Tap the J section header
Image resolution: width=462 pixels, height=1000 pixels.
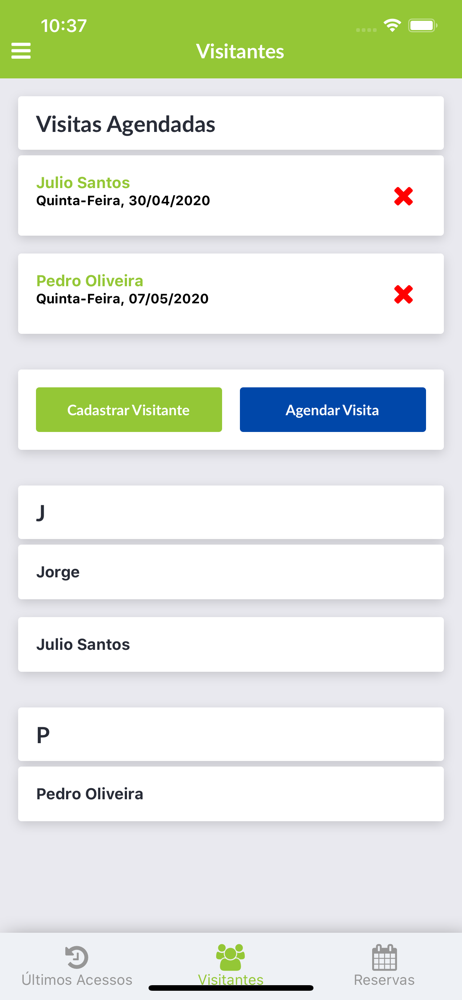230,512
